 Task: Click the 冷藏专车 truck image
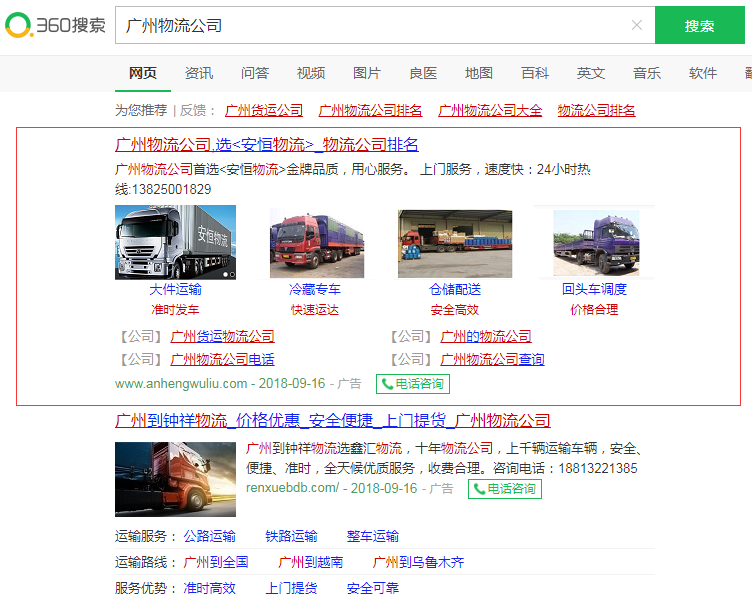316,243
